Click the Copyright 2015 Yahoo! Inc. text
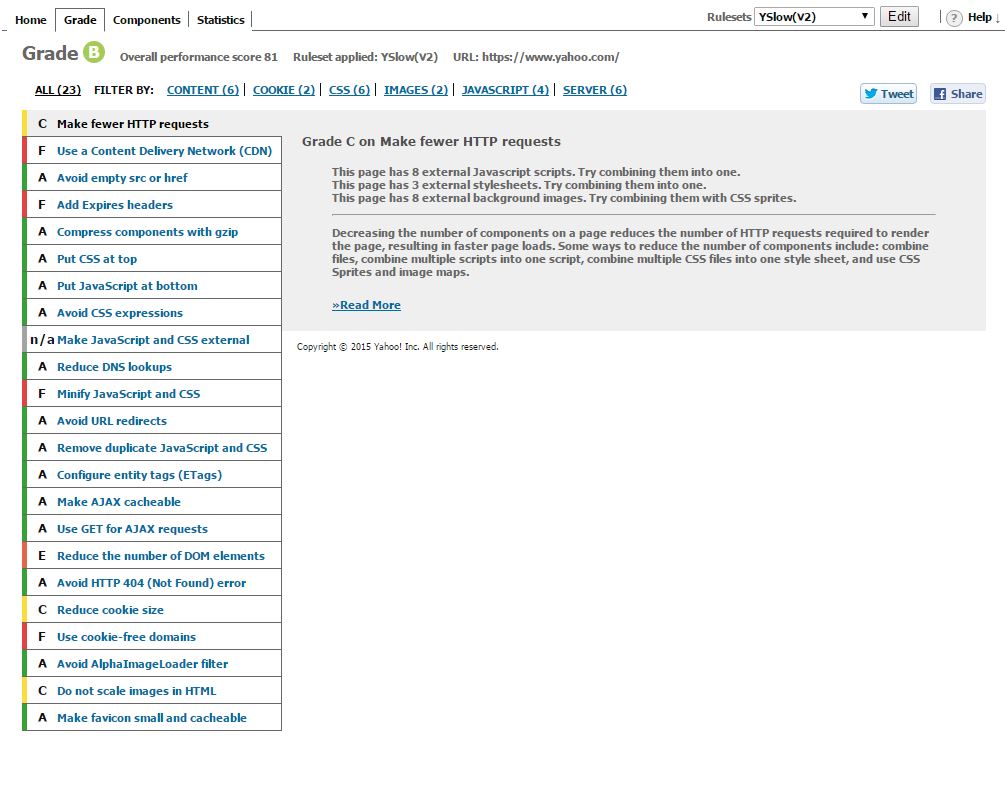 click(x=397, y=347)
